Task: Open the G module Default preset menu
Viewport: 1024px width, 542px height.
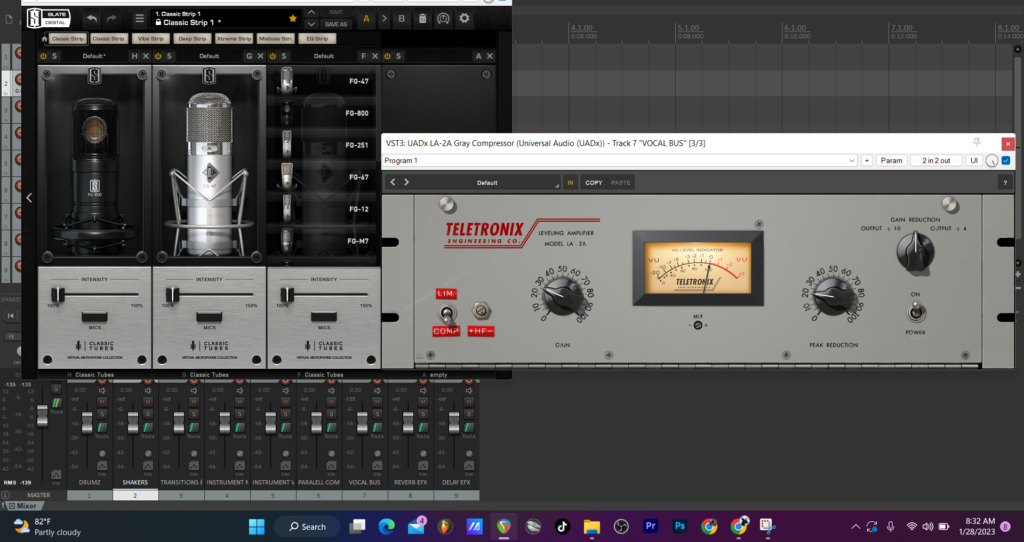Action: tap(209, 56)
